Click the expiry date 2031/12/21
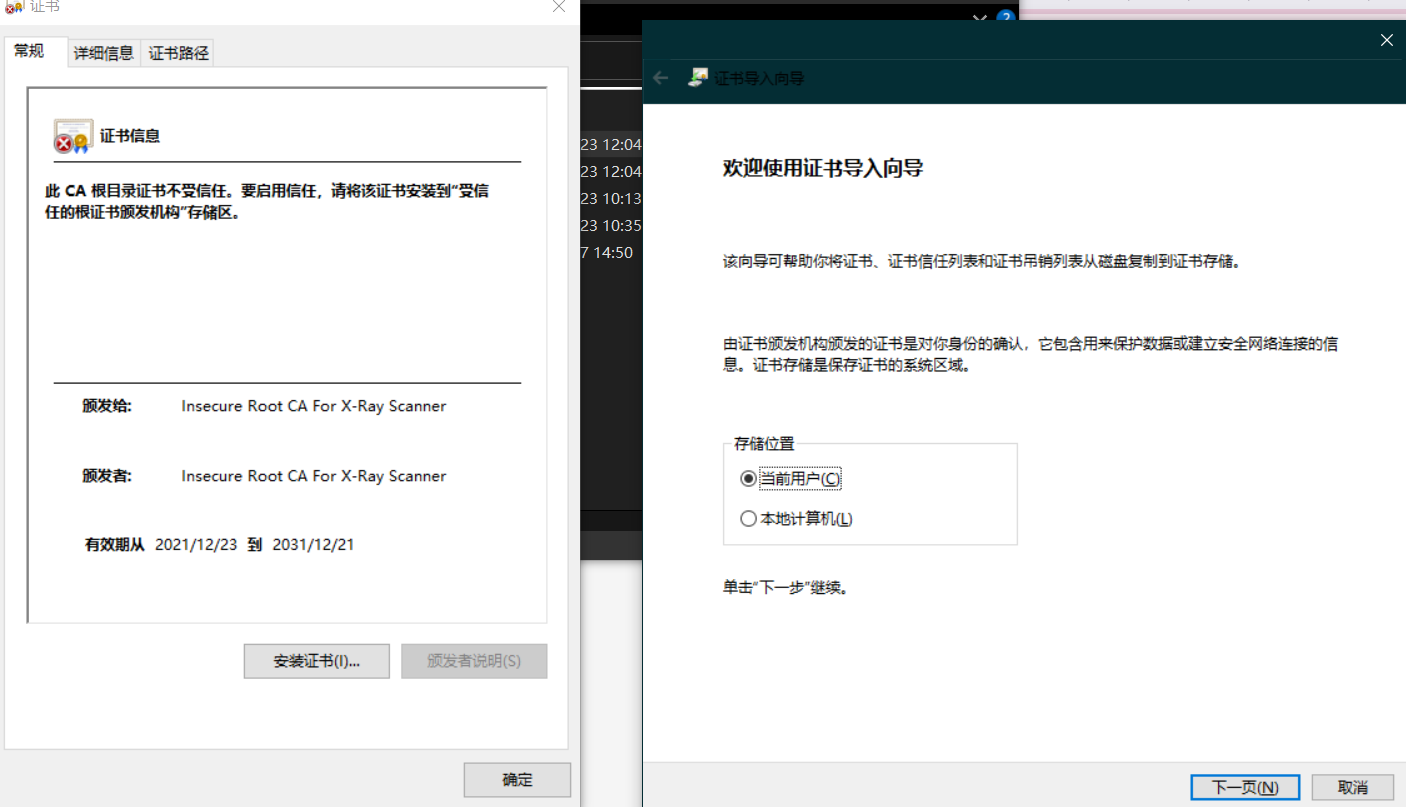The image size is (1406, 807). [313, 545]
